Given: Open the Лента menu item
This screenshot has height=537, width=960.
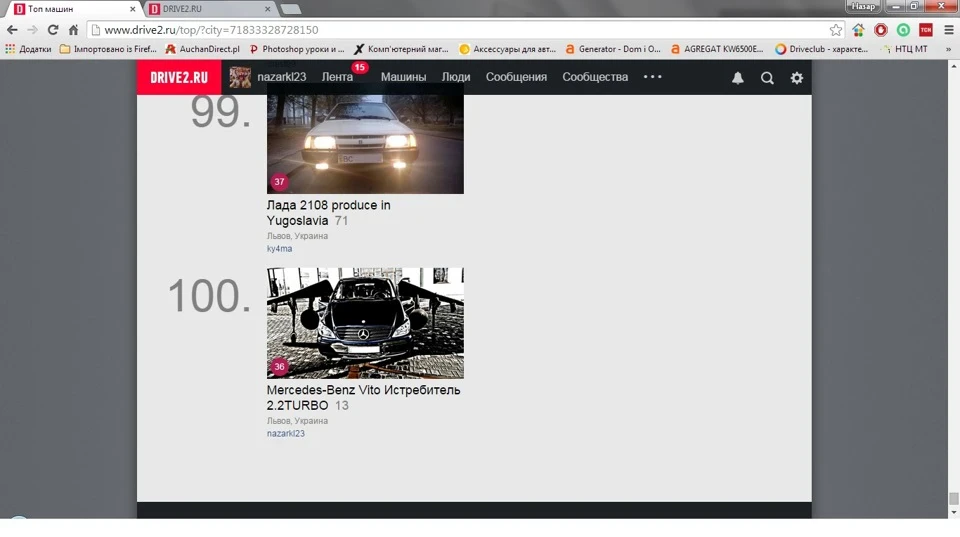Looking at the screenshot, I should coord(337,77).
